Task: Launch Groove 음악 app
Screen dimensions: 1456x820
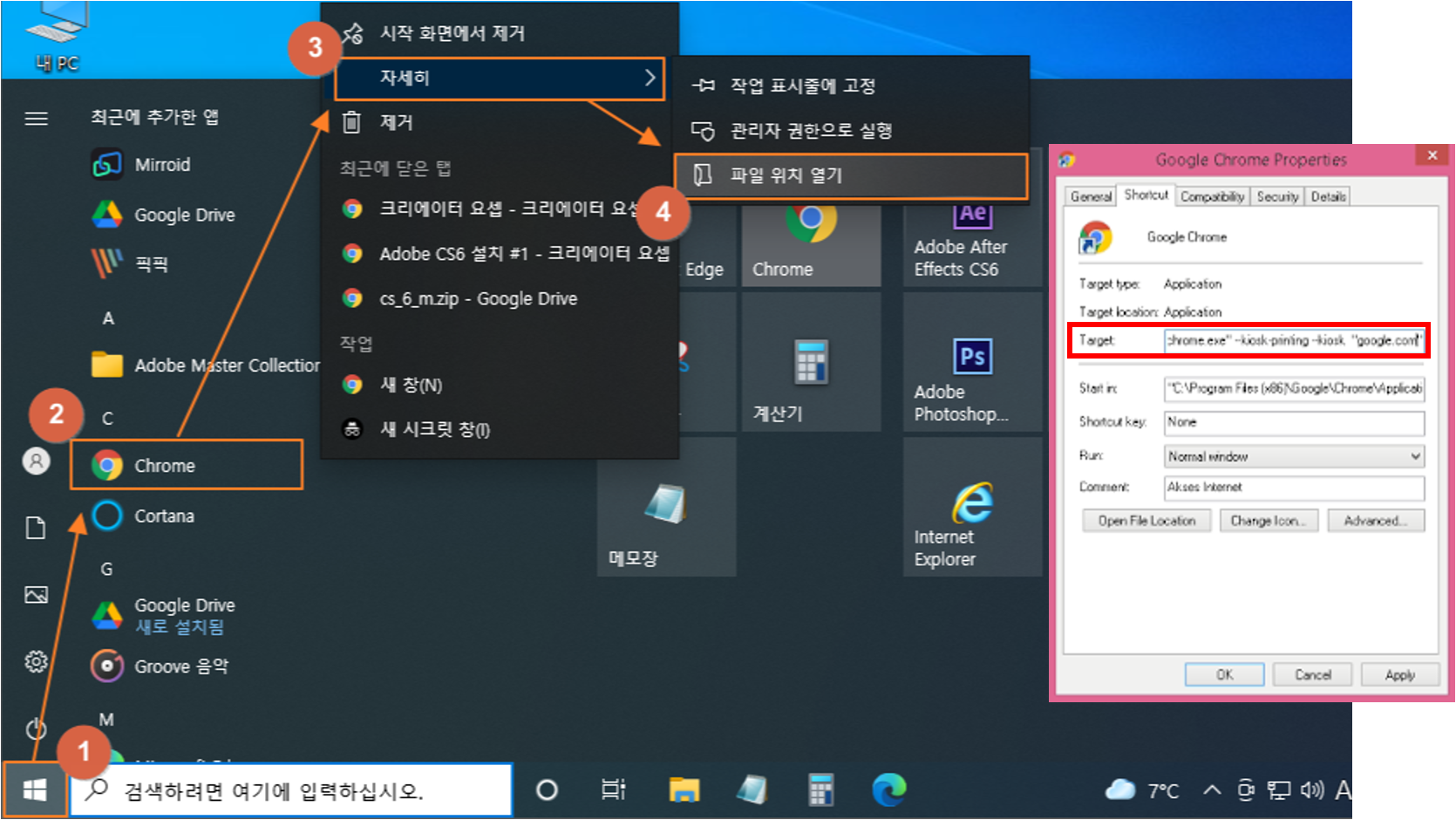Action: 160,666
